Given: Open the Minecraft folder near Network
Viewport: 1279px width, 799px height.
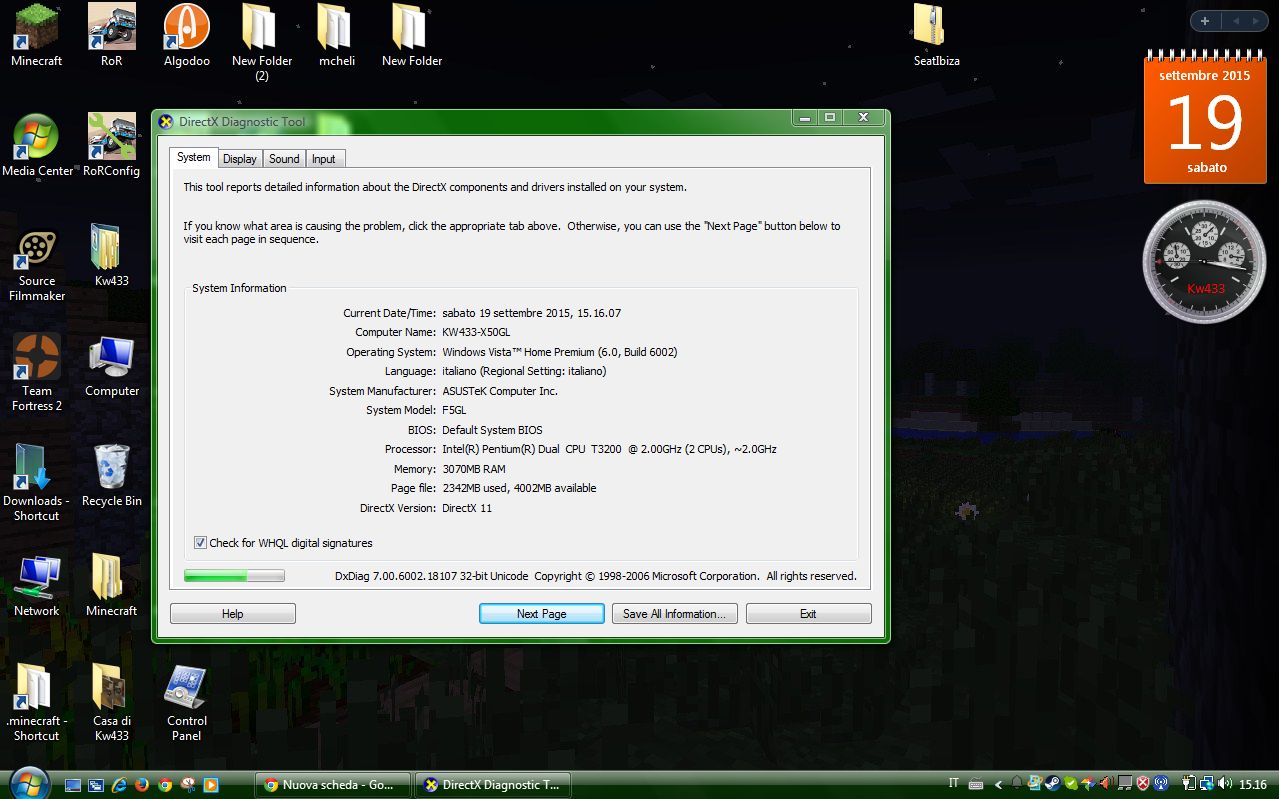Looking at the screenshot, I should [x=111, y=585].
